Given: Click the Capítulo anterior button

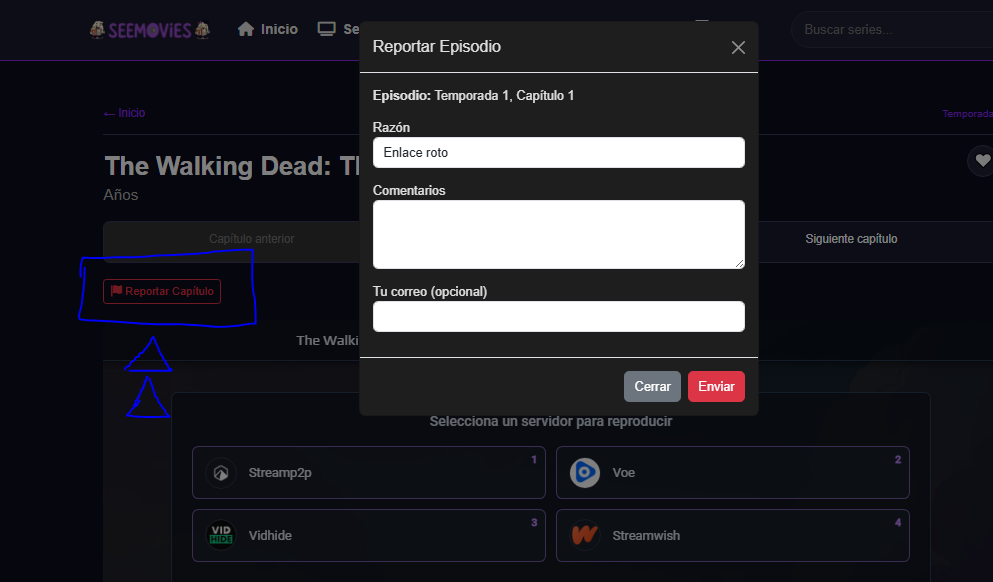Looking at the screenshot, I should 250,239.
